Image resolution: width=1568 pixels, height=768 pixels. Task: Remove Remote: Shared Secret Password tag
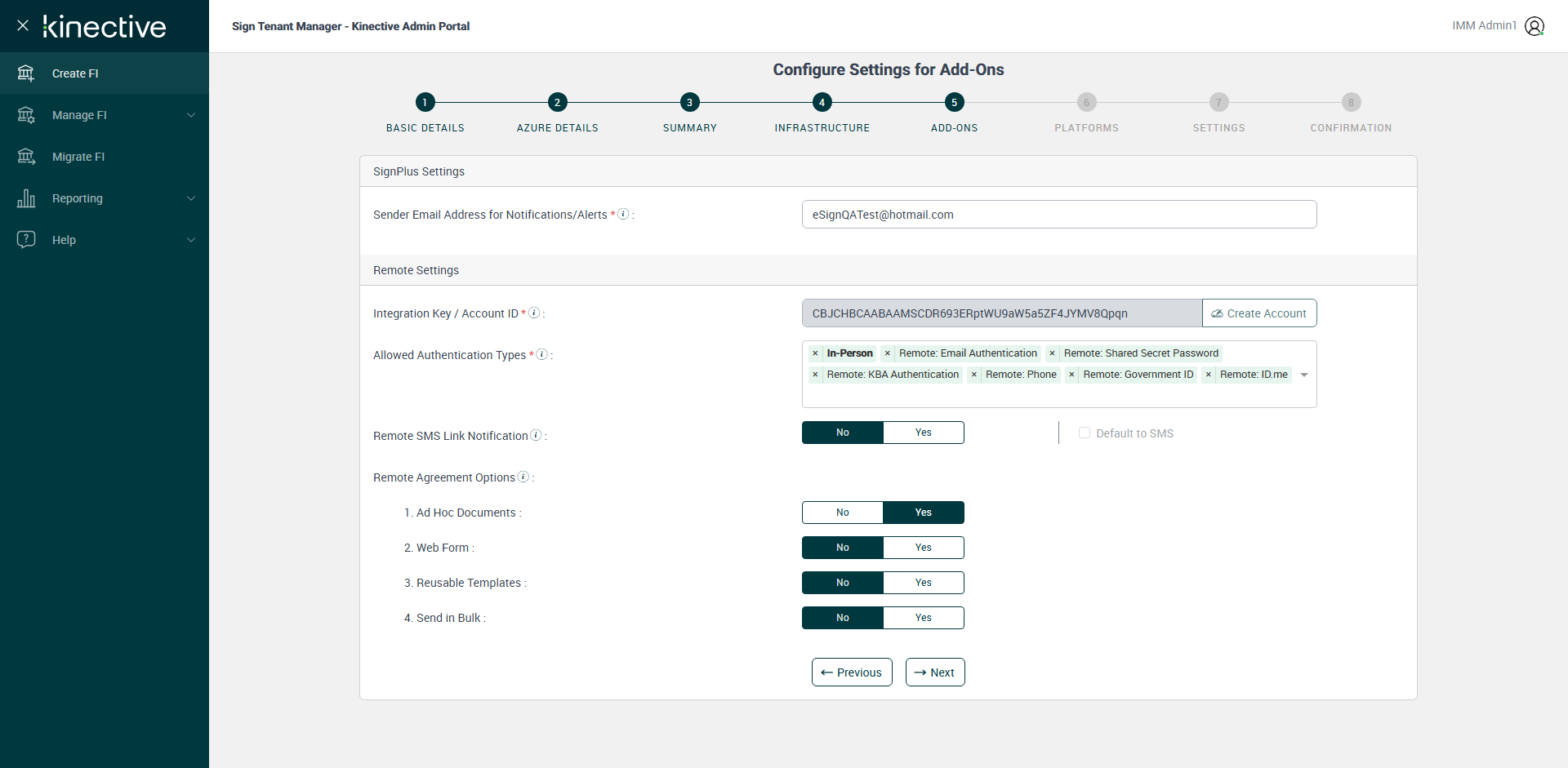pos(1052,353)
